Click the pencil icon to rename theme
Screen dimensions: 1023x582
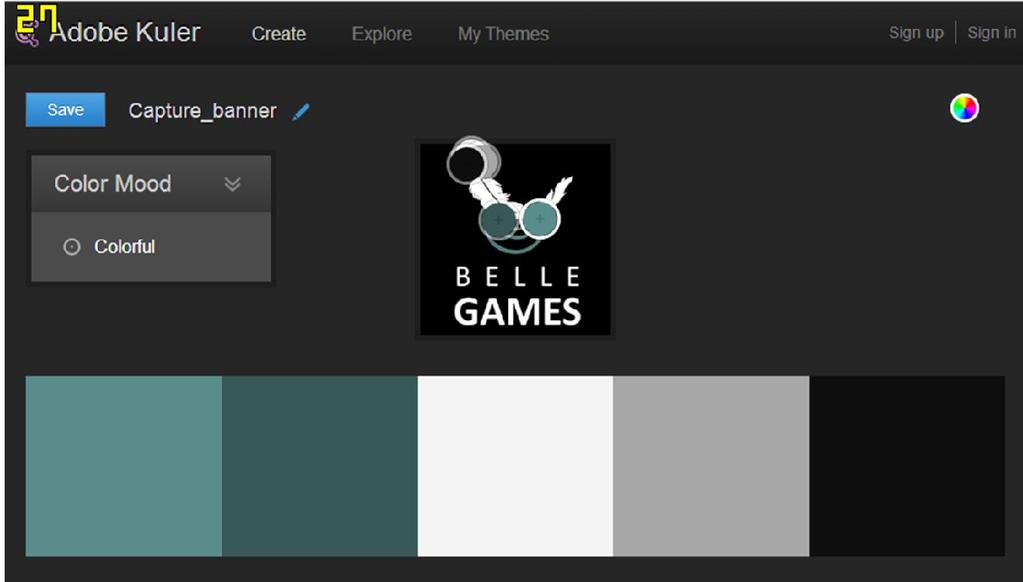pos(301,112)
